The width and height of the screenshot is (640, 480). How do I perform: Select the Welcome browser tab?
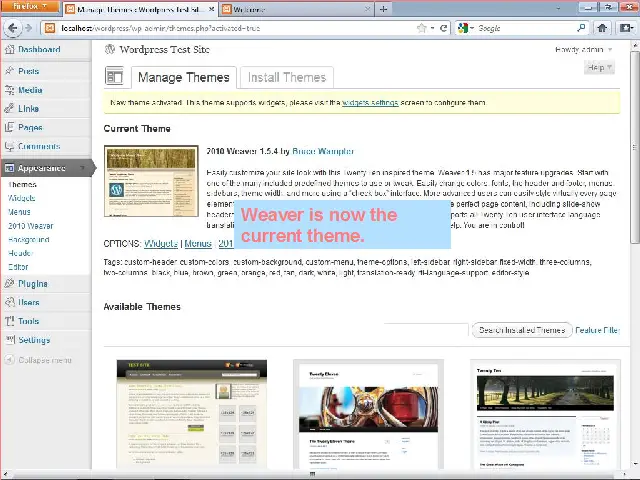(296, 9)
